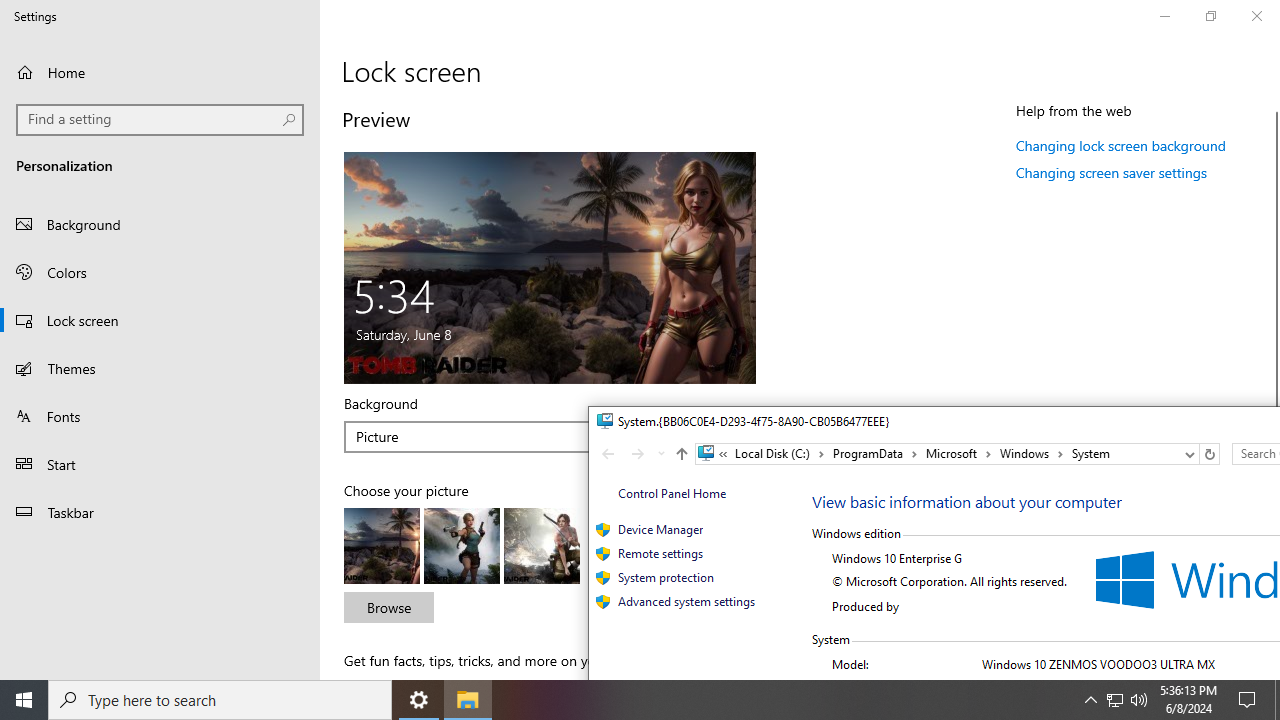
Task: Open the Fonts page
Action: point(160,416)
